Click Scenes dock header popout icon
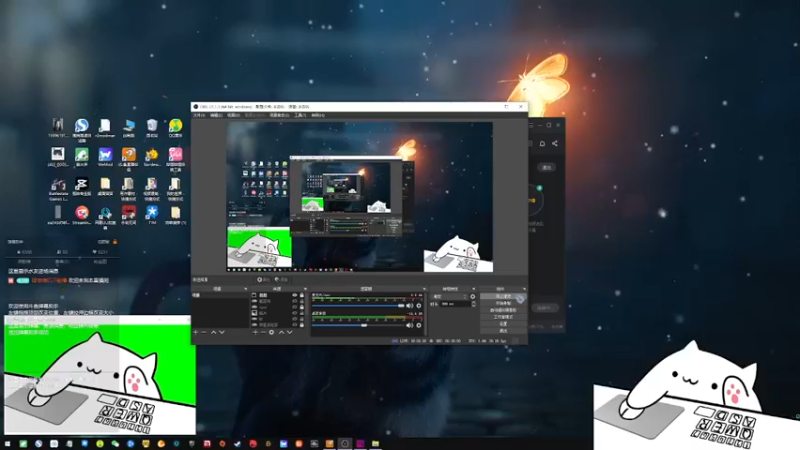The height and width of the screenshot is (450, 800). [x=246, y=289]
